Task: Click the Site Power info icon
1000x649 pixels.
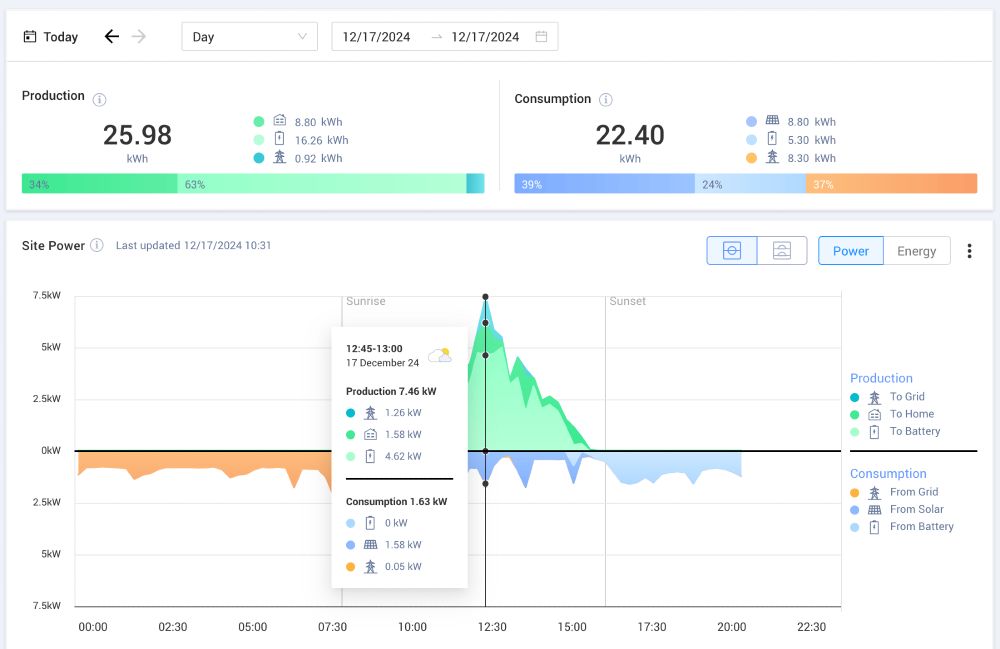Action: coord(97,245)
